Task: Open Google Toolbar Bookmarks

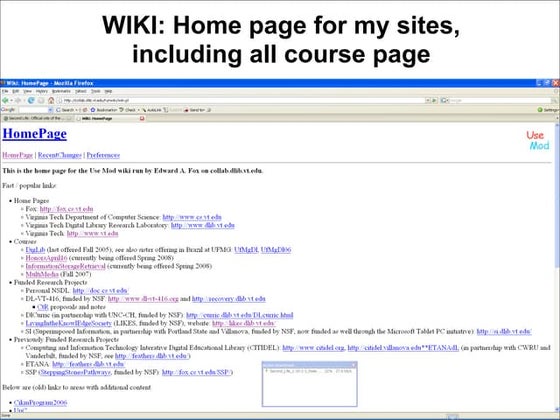Action: pos(104,110)
